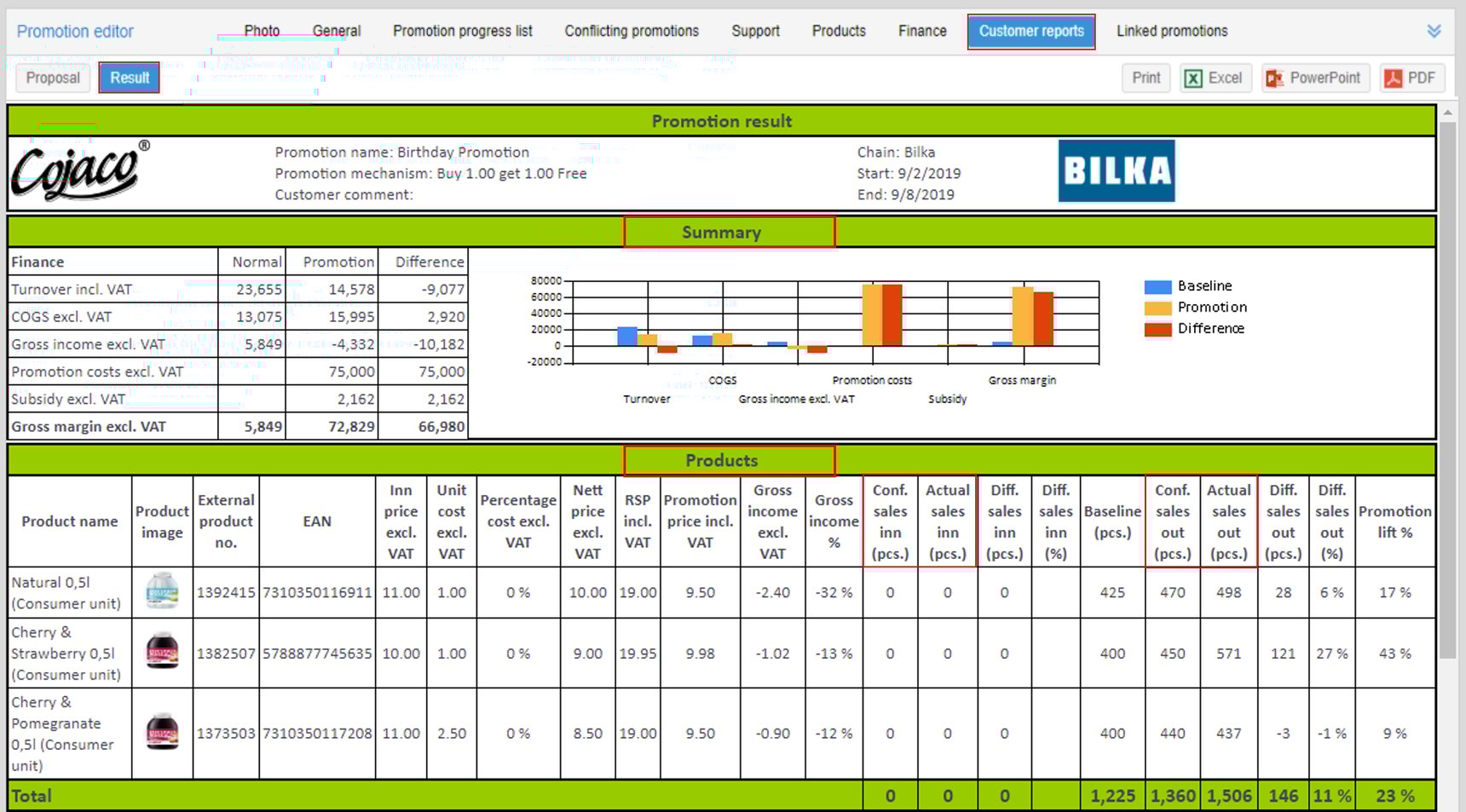Image resolution: width=1466 pixels, height=812 pixels.
Task: Export the report to PowerPoint
Action: click(x=1315, y=78)
